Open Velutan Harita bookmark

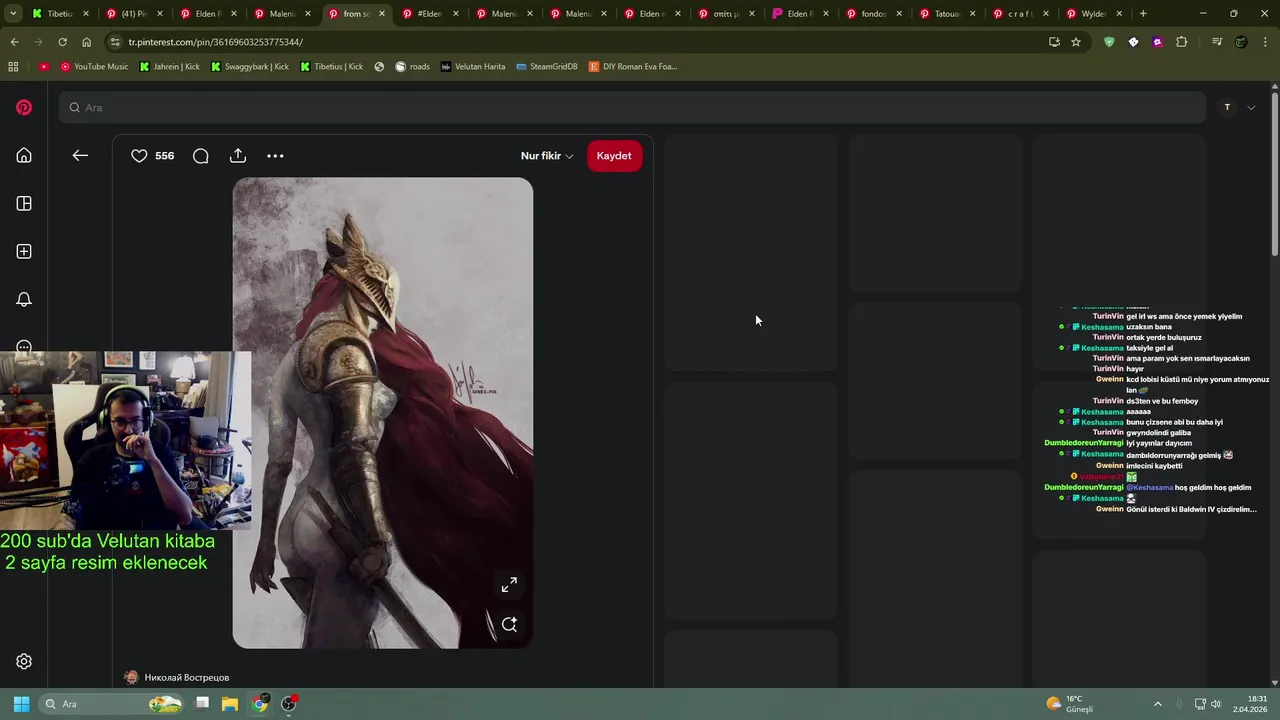[x=473, y=66]
